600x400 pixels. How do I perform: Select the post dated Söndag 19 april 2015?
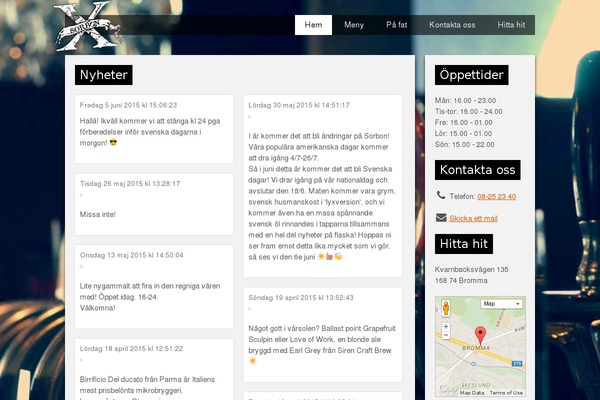pyautogui.click(x=323, y=335)
